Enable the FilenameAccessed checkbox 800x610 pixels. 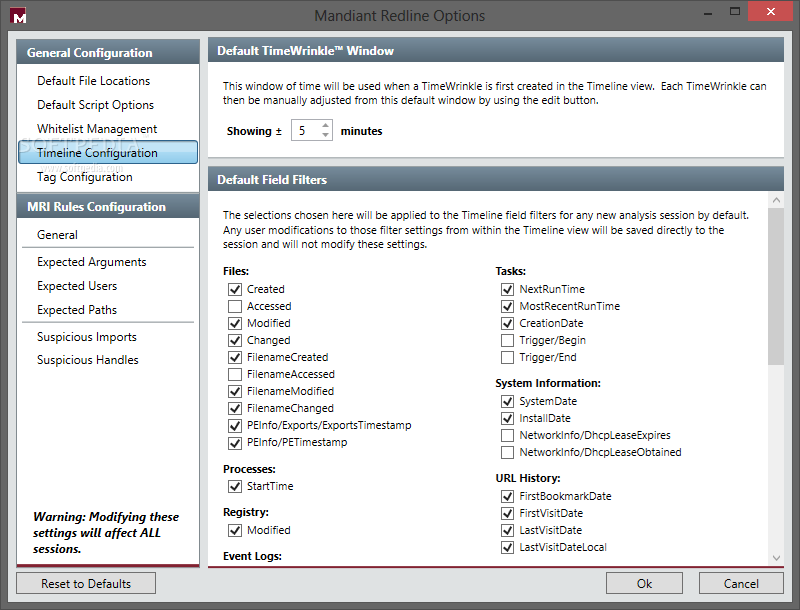click(x=235, y=374)
